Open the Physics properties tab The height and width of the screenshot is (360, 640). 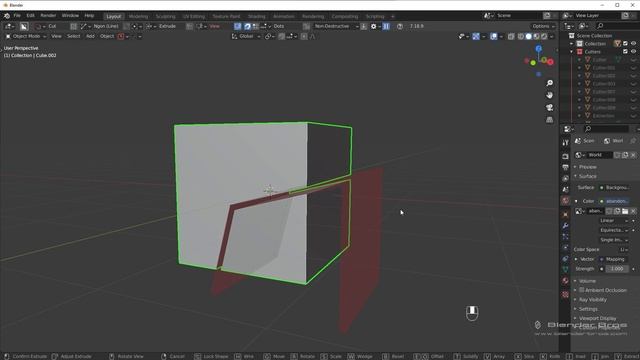click(x=565, y=247)
